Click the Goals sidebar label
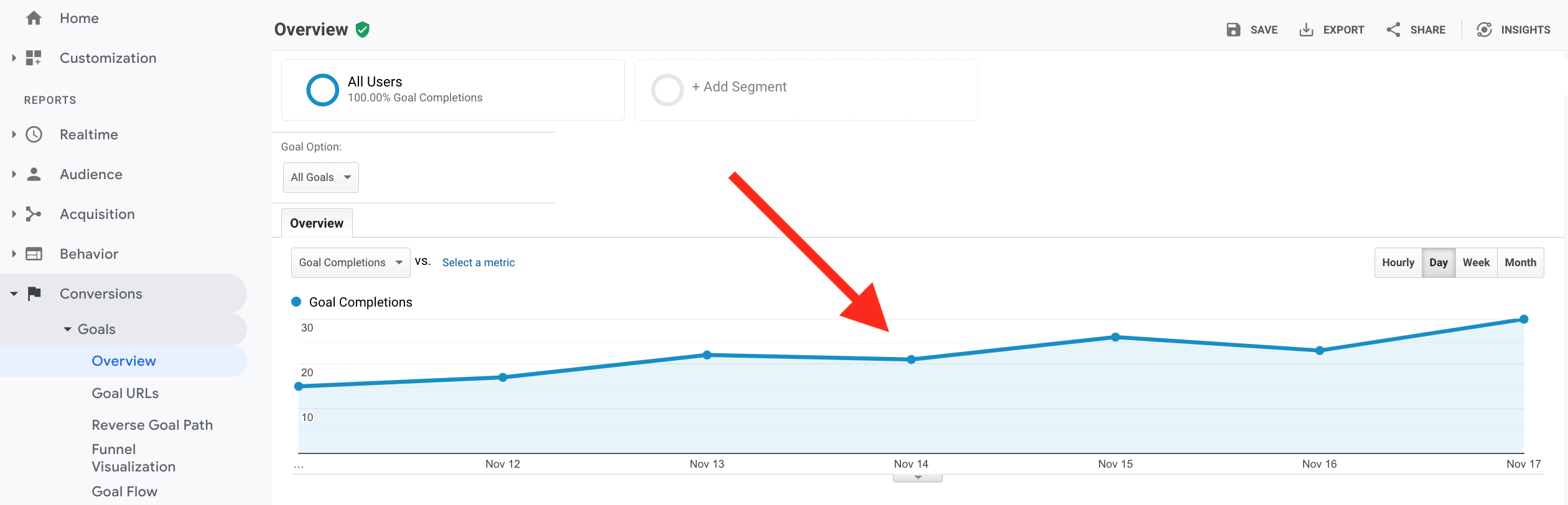 (x=96, y=329)
